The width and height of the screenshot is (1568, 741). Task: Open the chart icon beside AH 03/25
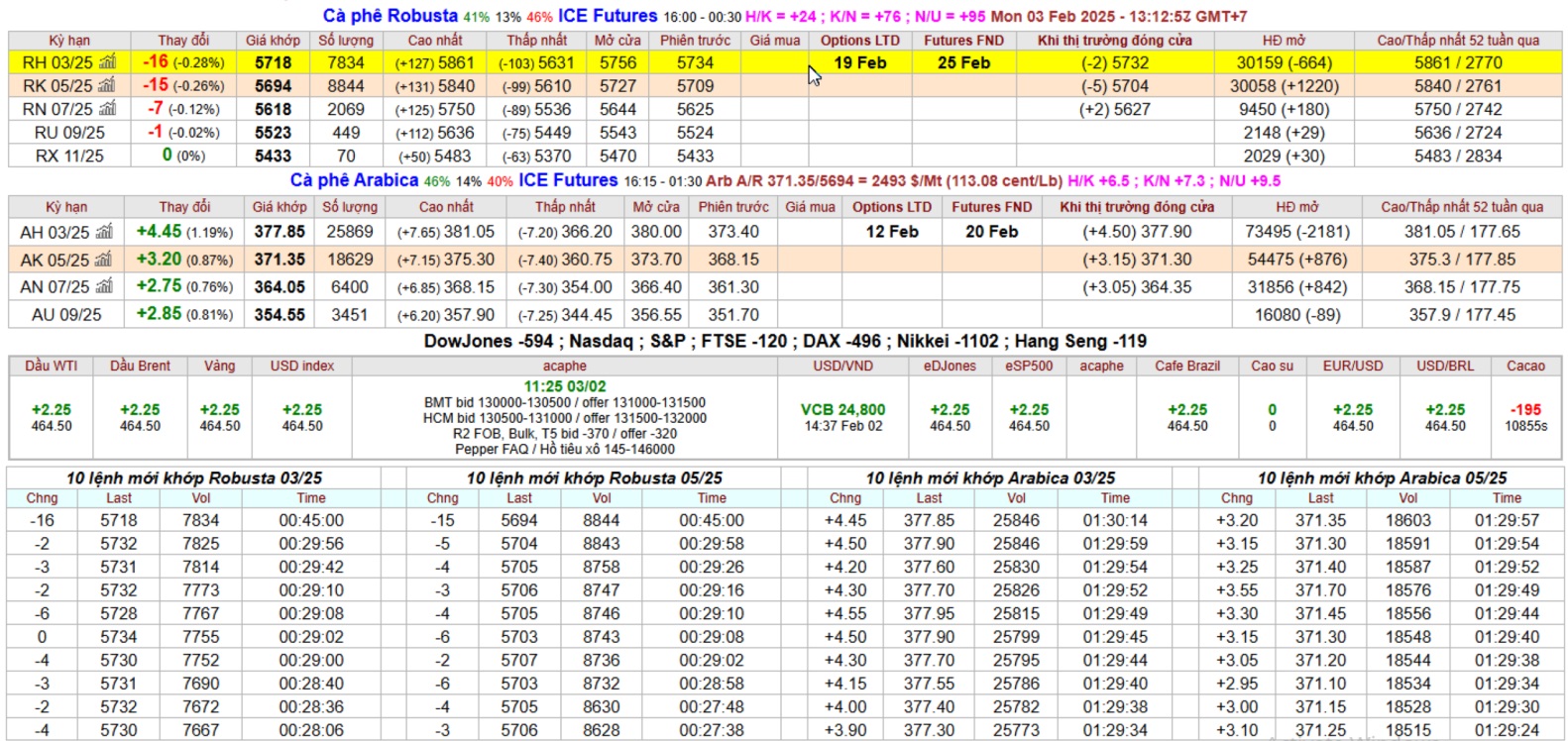tap(105, 232)
